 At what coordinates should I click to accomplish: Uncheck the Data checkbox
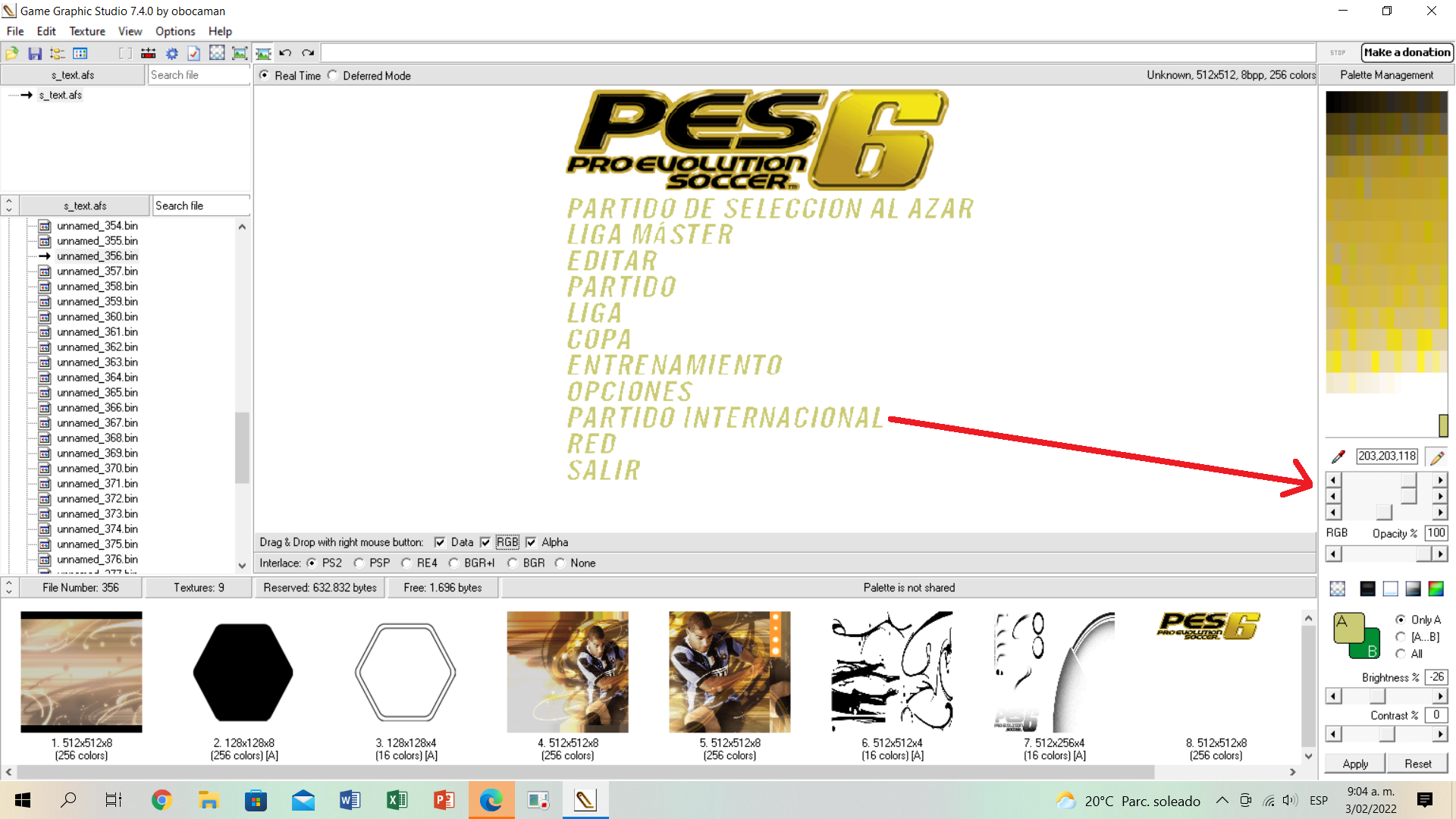(x=440, y=542)
